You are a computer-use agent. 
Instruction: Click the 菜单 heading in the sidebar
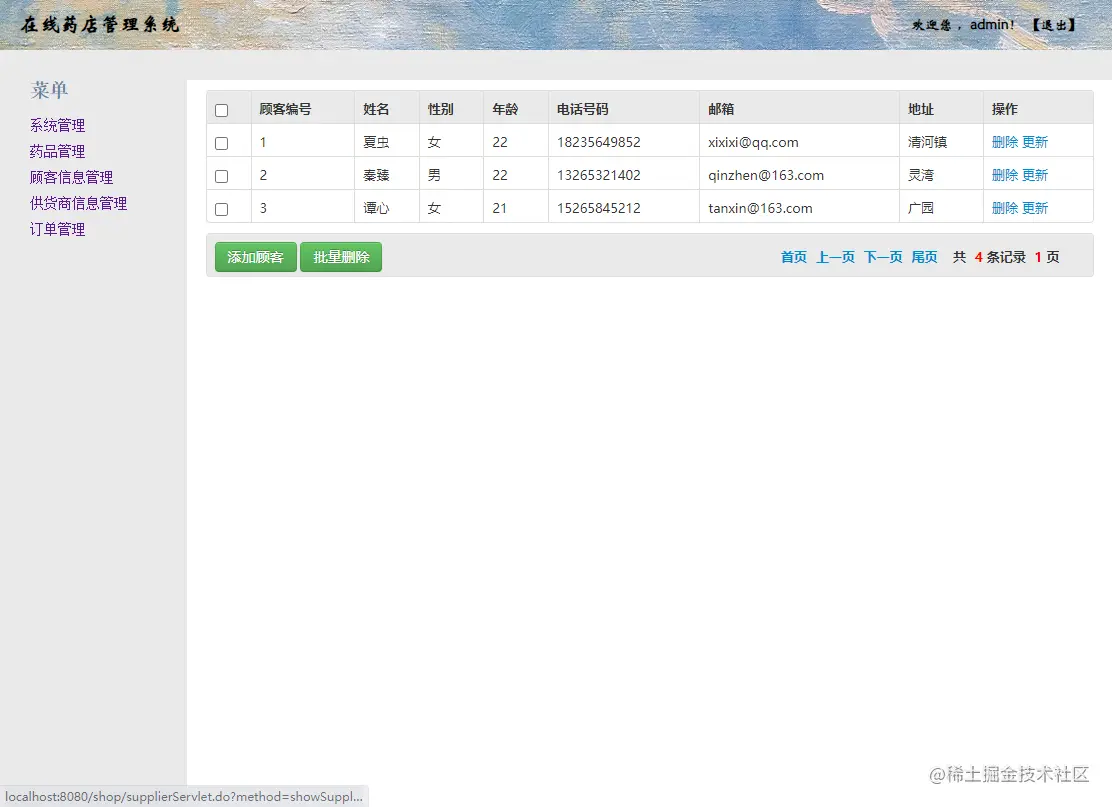click(x=49, y=90)
